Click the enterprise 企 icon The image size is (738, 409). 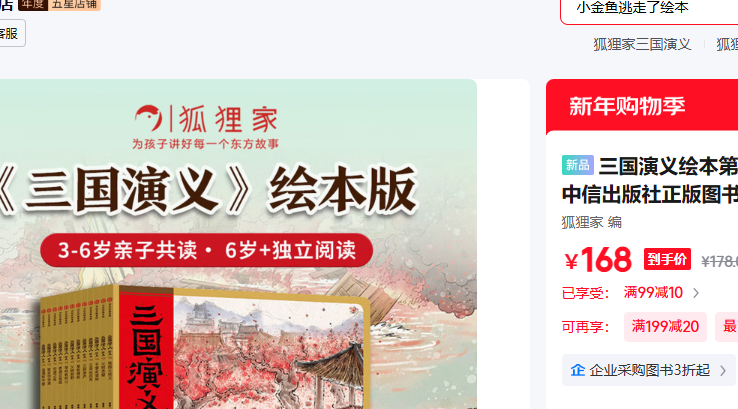pos(578,370)
